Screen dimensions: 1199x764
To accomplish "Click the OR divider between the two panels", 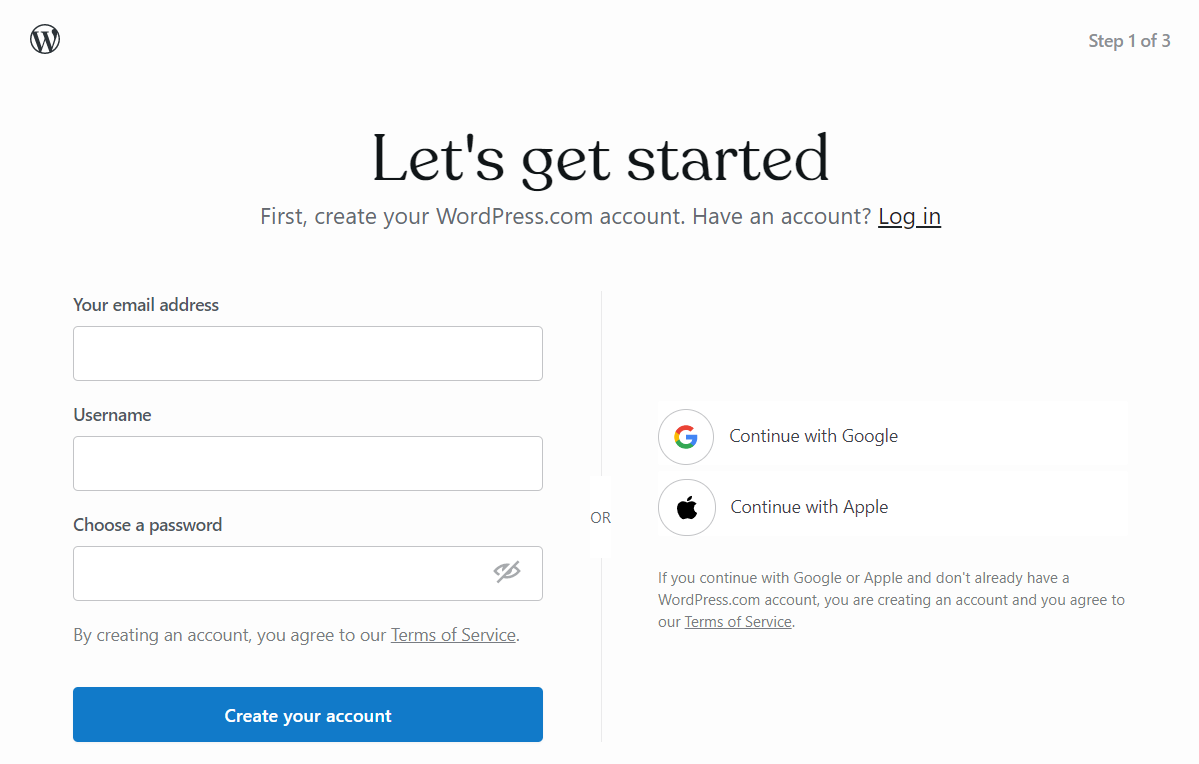I will tap(600, 517).
